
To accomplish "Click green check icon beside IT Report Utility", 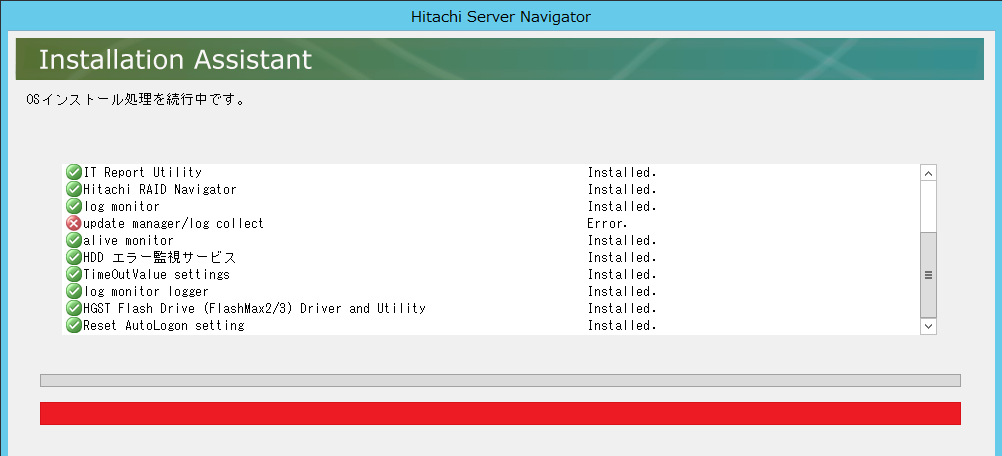I will point(74,172).
